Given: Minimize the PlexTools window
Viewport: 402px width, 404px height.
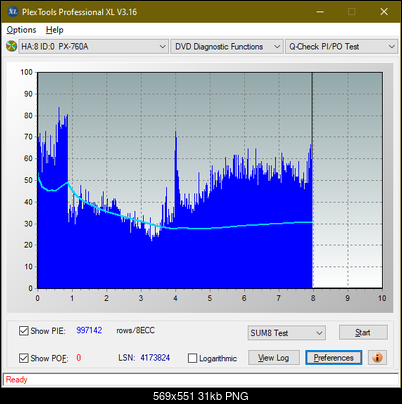Looking at the screenshot, I should (320, 12).
